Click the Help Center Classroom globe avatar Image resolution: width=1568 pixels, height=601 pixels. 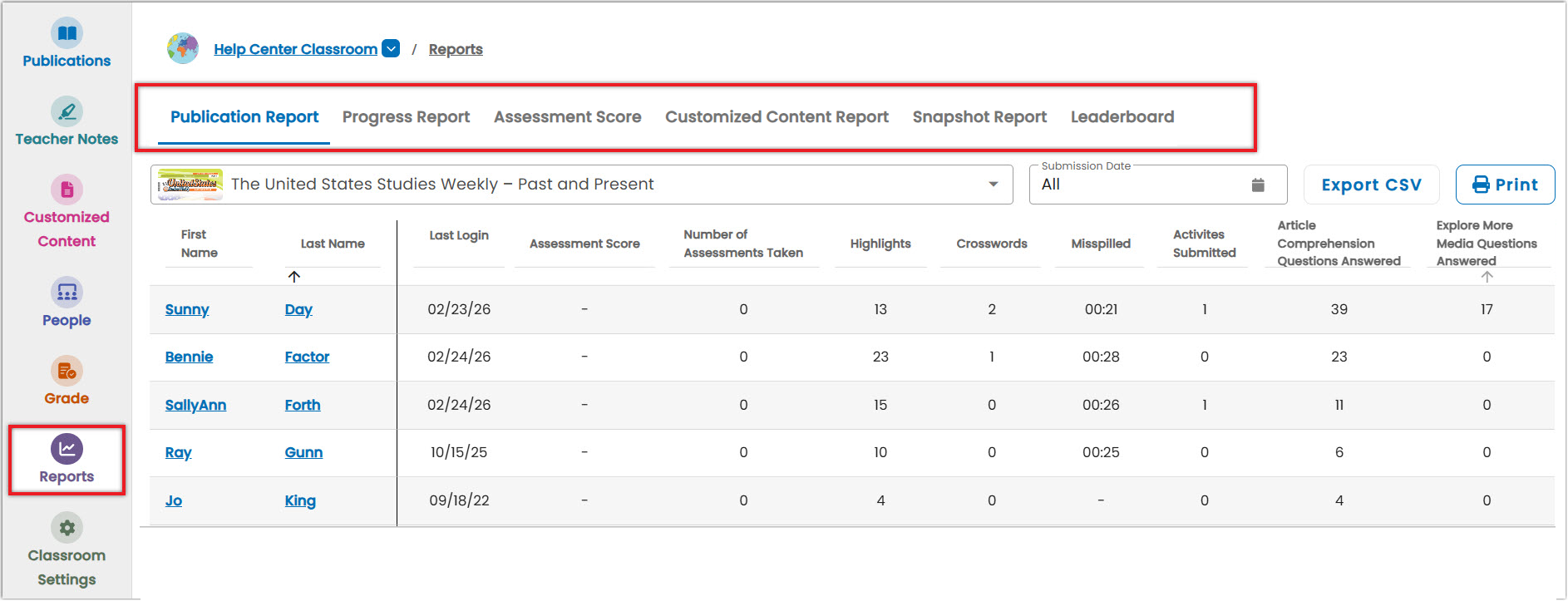click(x=183, y=49)
